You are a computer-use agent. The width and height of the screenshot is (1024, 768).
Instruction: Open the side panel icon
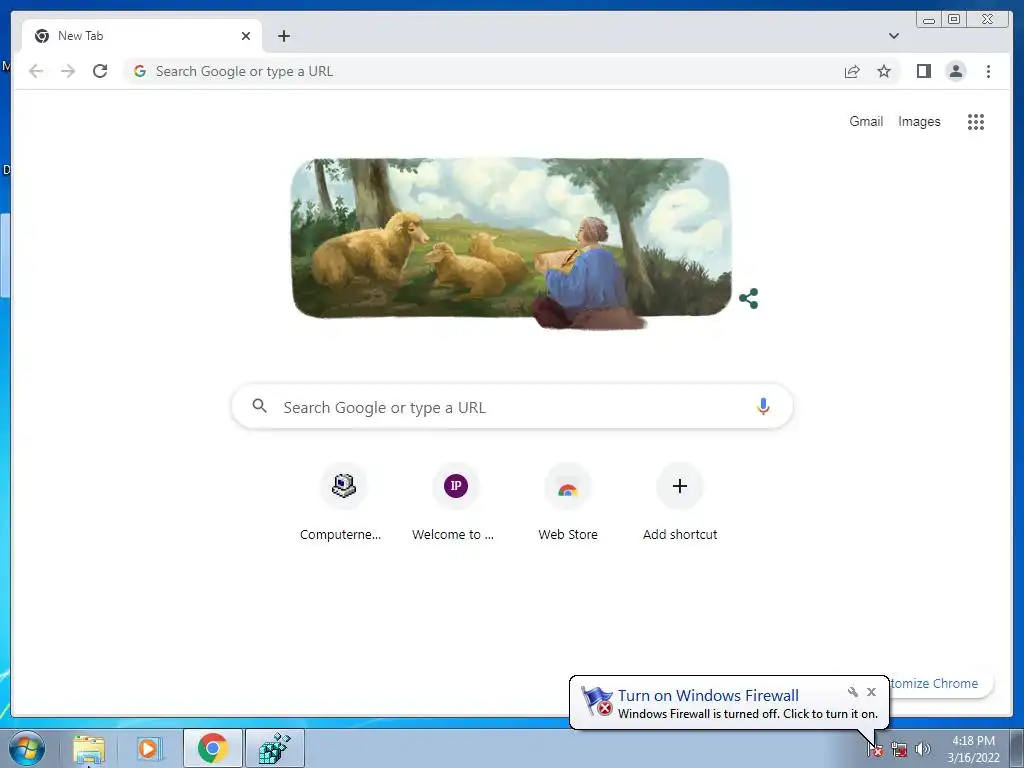click(x=923, y=71)
